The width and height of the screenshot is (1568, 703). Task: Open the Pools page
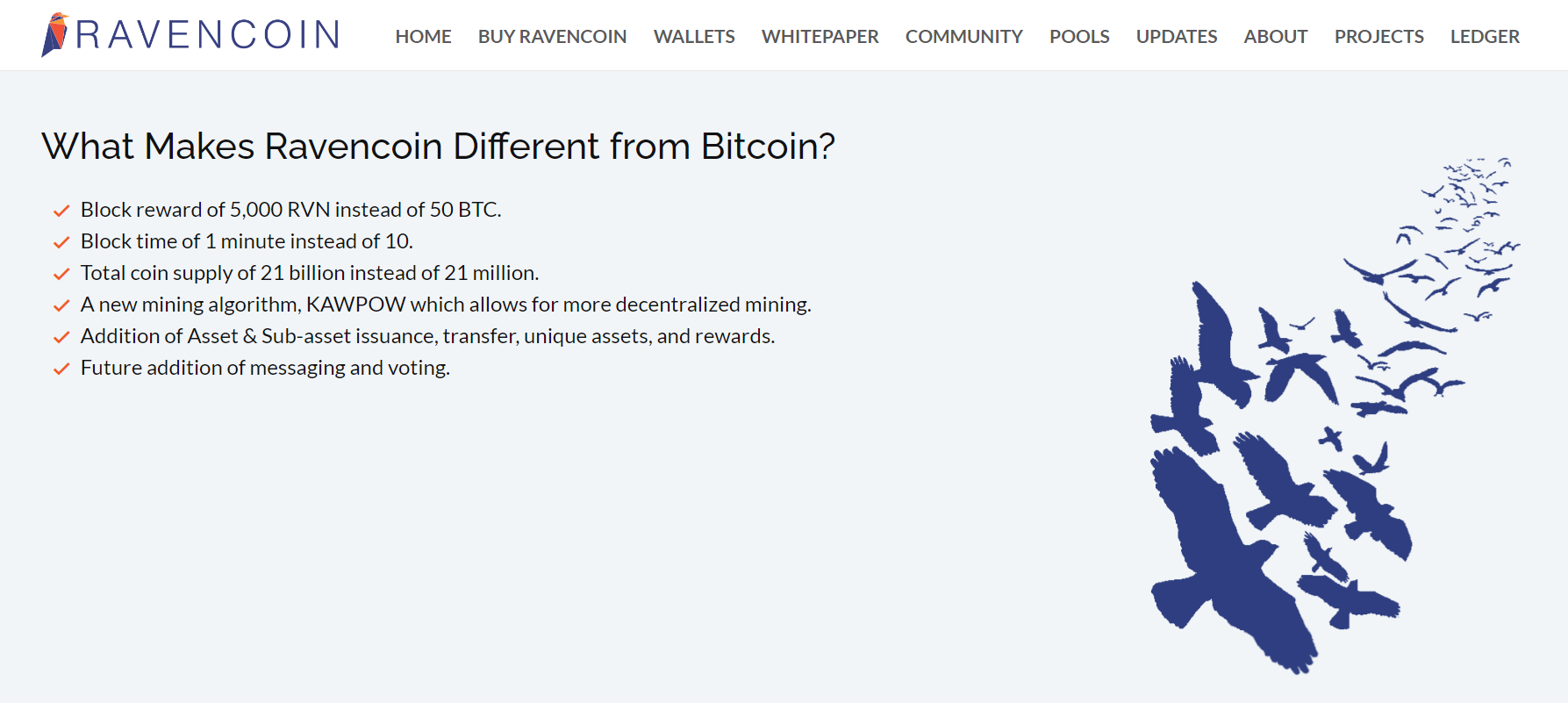pos(1079,37)
